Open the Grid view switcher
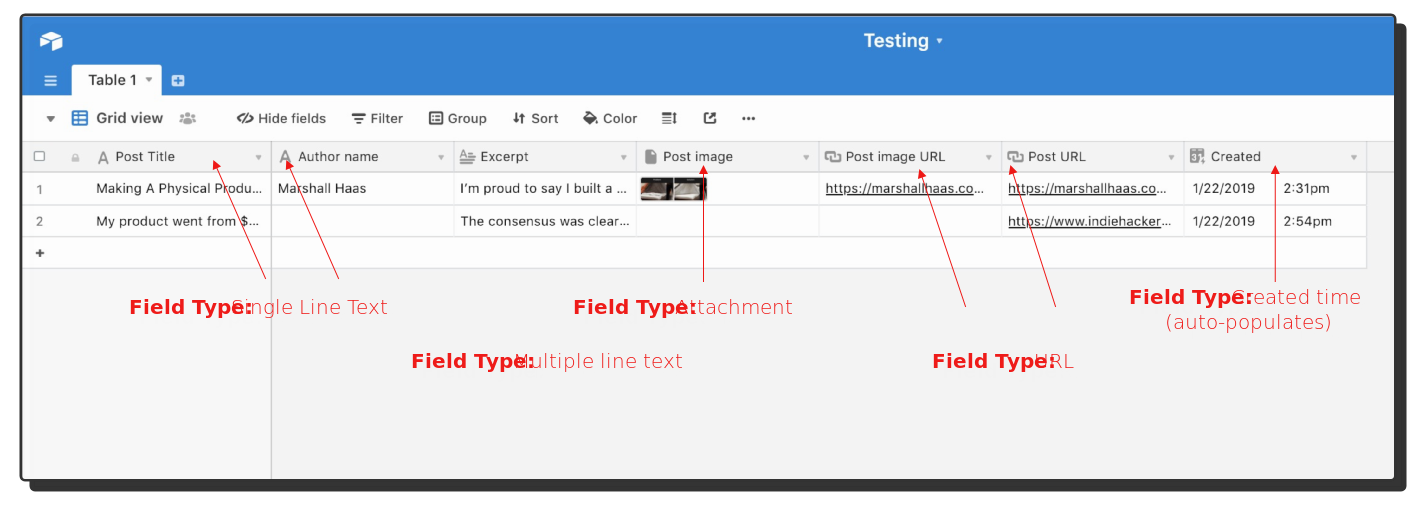The height and width of the screenshot is (528, 1422). (118, 118)
